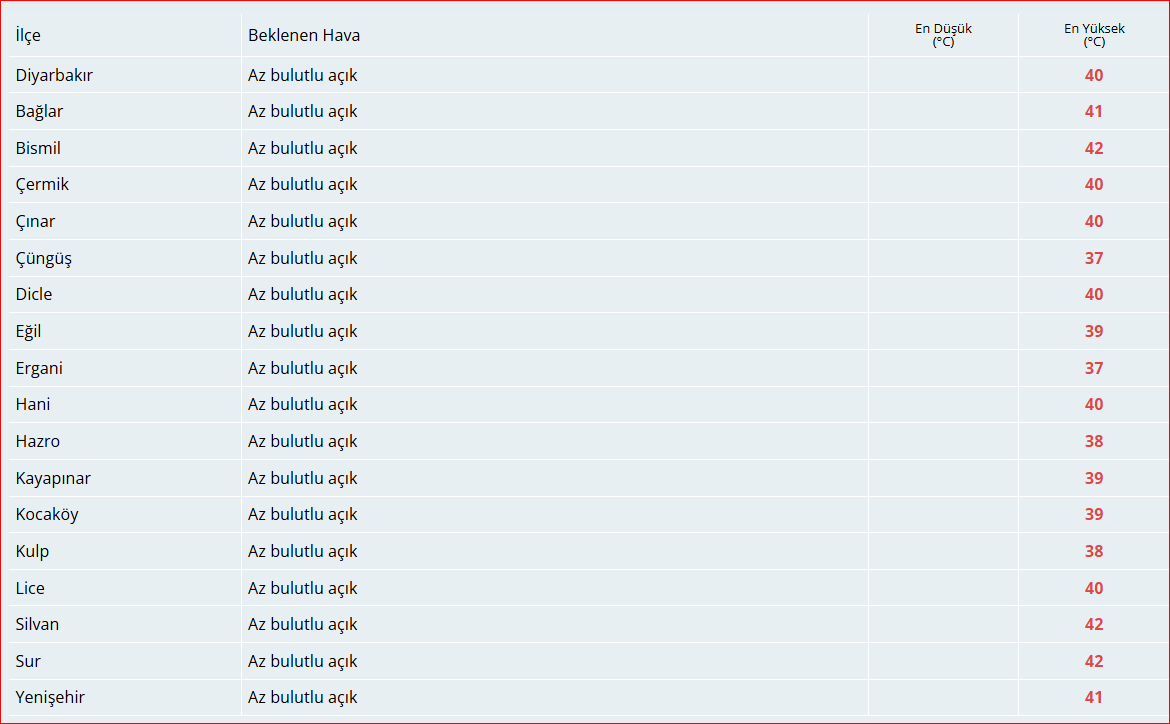Image resolution: width=1170 pixels, height=724 pixels.
Task: Click the Bismil district name
Action: 38,148
